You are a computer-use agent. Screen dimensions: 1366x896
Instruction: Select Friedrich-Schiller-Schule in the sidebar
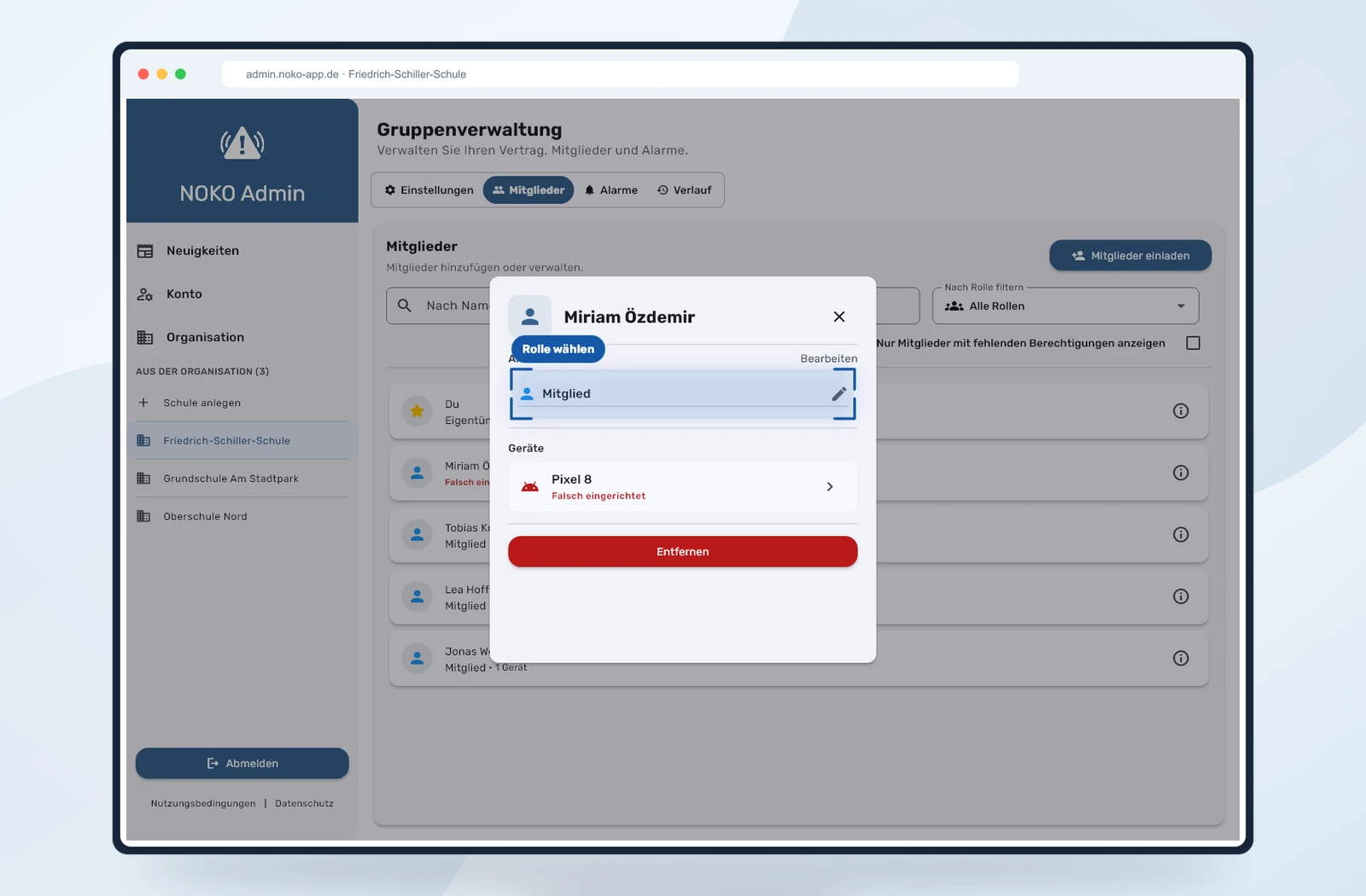pyautogui.click(x=242, y=440)
